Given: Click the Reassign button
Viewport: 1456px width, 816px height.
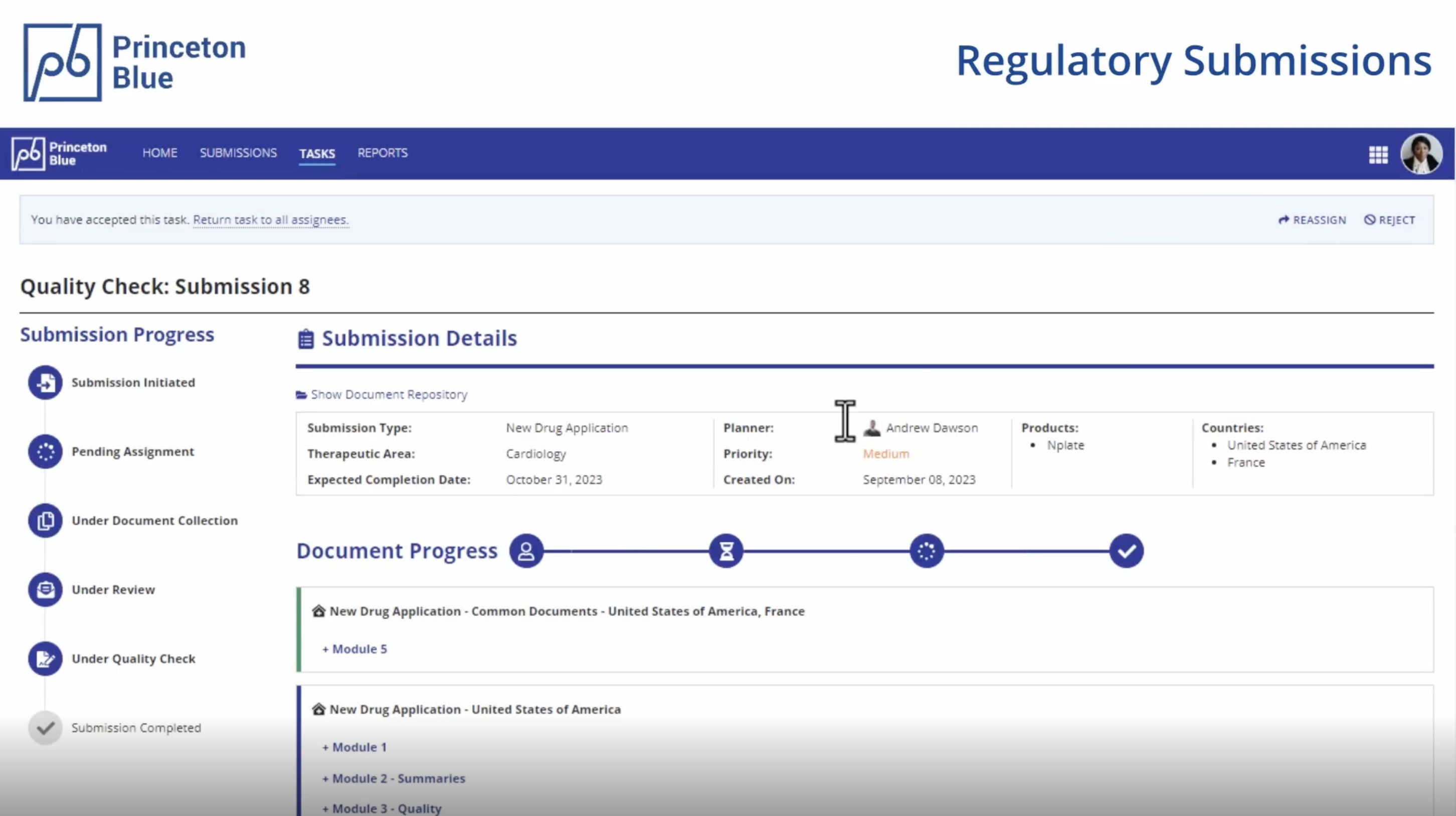Looking at the screenshot, I should 1313,220.
